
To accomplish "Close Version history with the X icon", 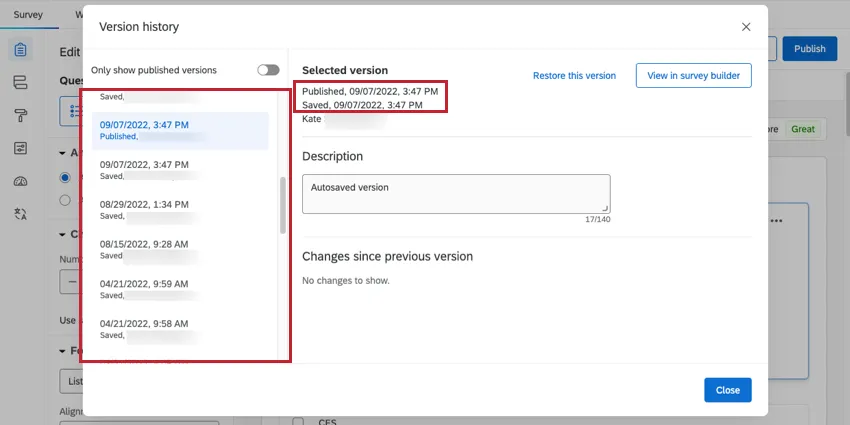I will (745, 27).
